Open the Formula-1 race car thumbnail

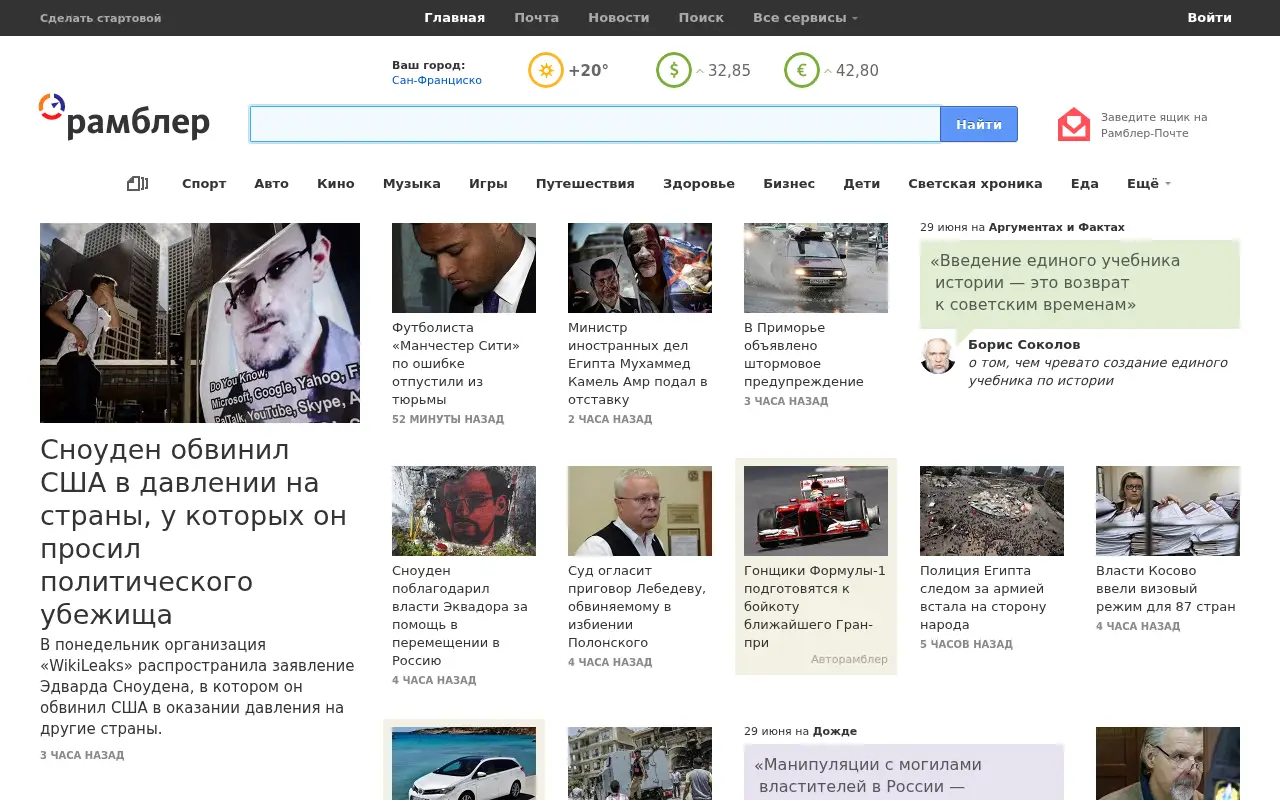(816, 511)
